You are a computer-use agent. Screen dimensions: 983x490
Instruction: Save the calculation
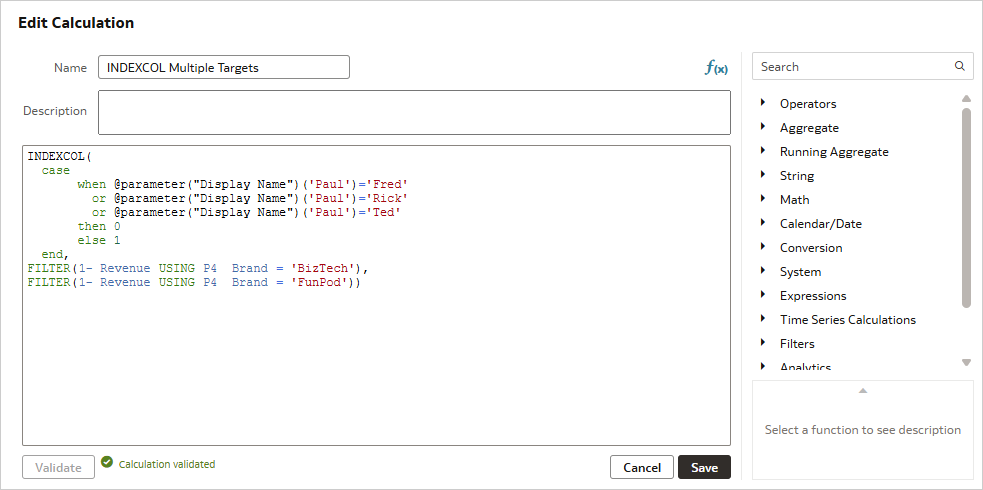coord(704,467)
